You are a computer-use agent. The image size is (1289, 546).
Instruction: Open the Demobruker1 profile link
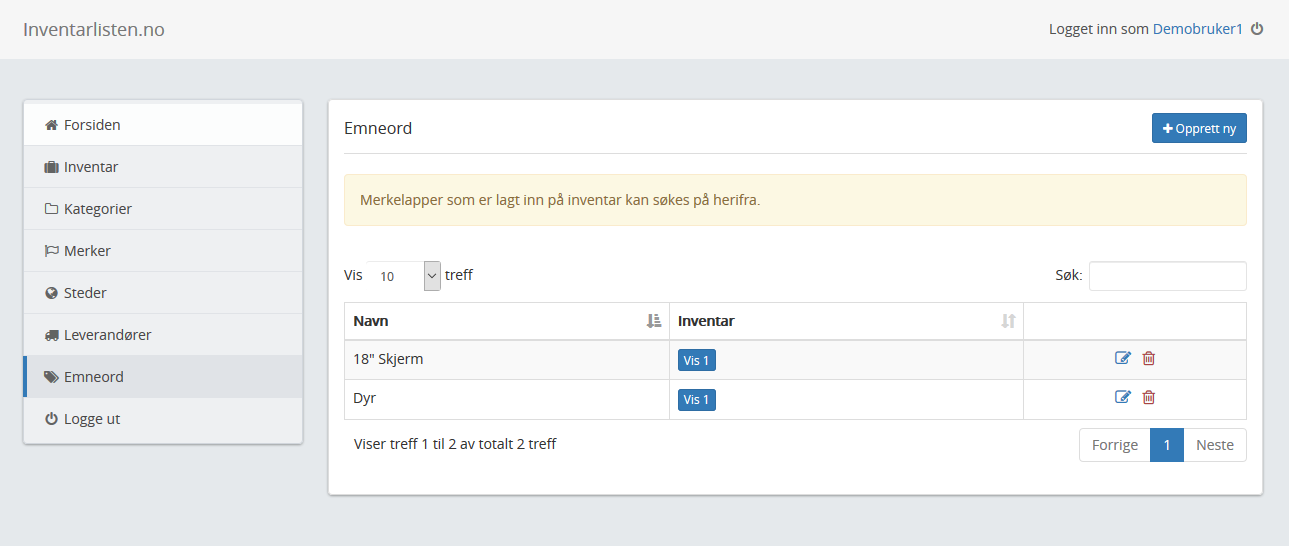pos(1197,29)
